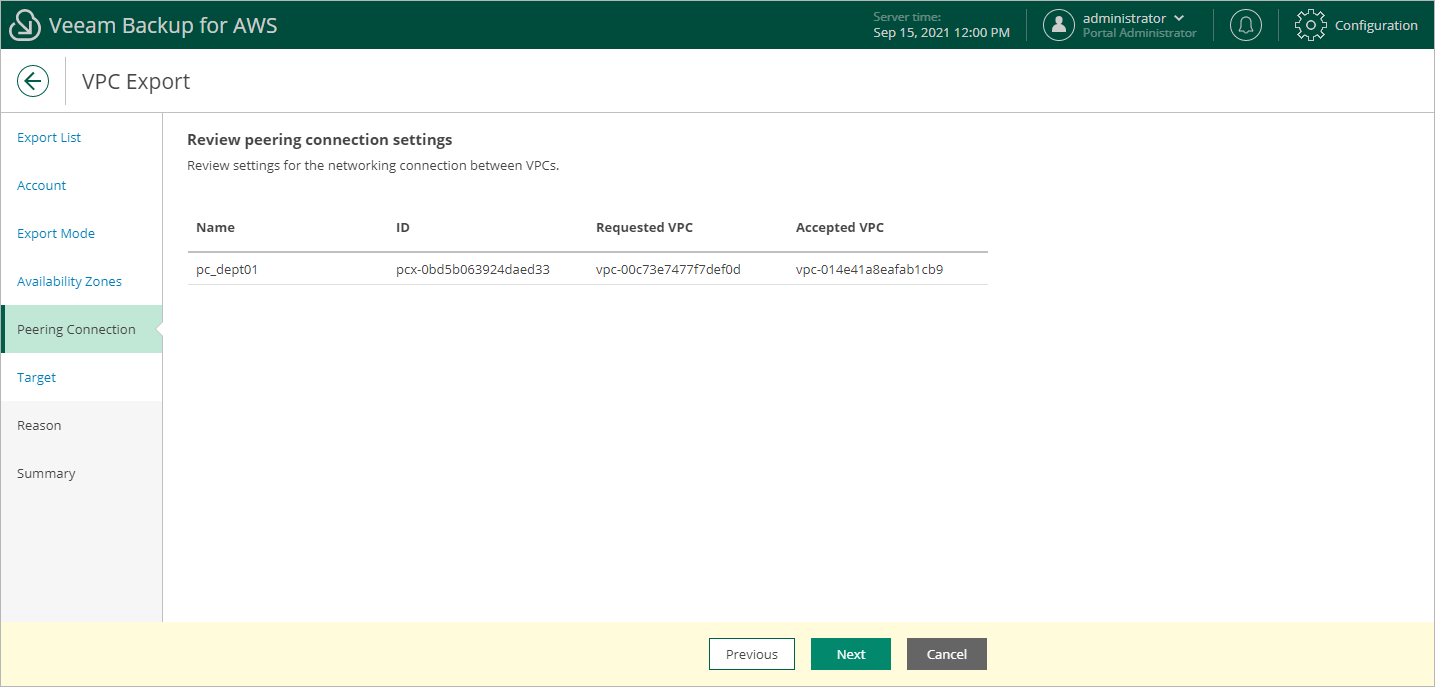Expand the administrator account dropdown
Image resolution: width=1435 pixels, height=687 pixels.
click(x=1180, y=17)
